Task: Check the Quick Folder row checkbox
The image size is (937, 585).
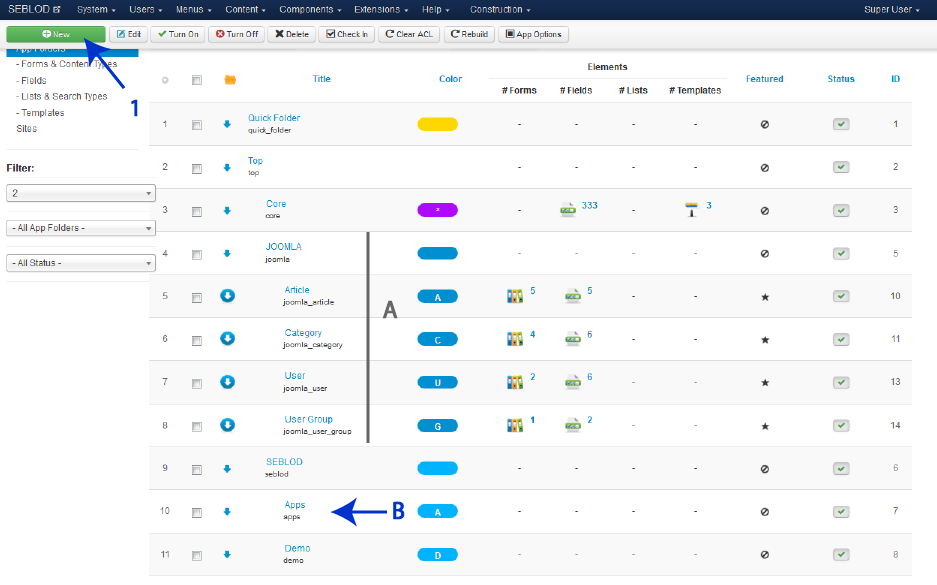Action: pyautogui.click(x=197, y=125)
